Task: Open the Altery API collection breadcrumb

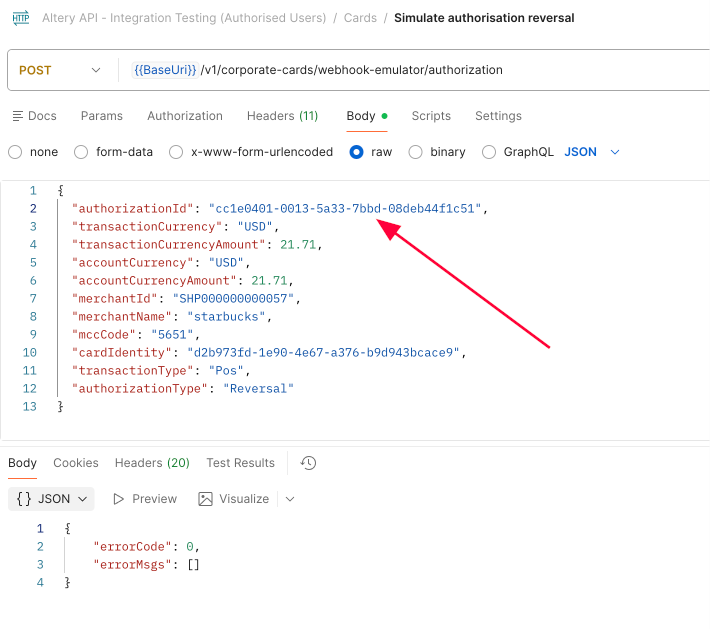Action: click(x=184, y=18)
